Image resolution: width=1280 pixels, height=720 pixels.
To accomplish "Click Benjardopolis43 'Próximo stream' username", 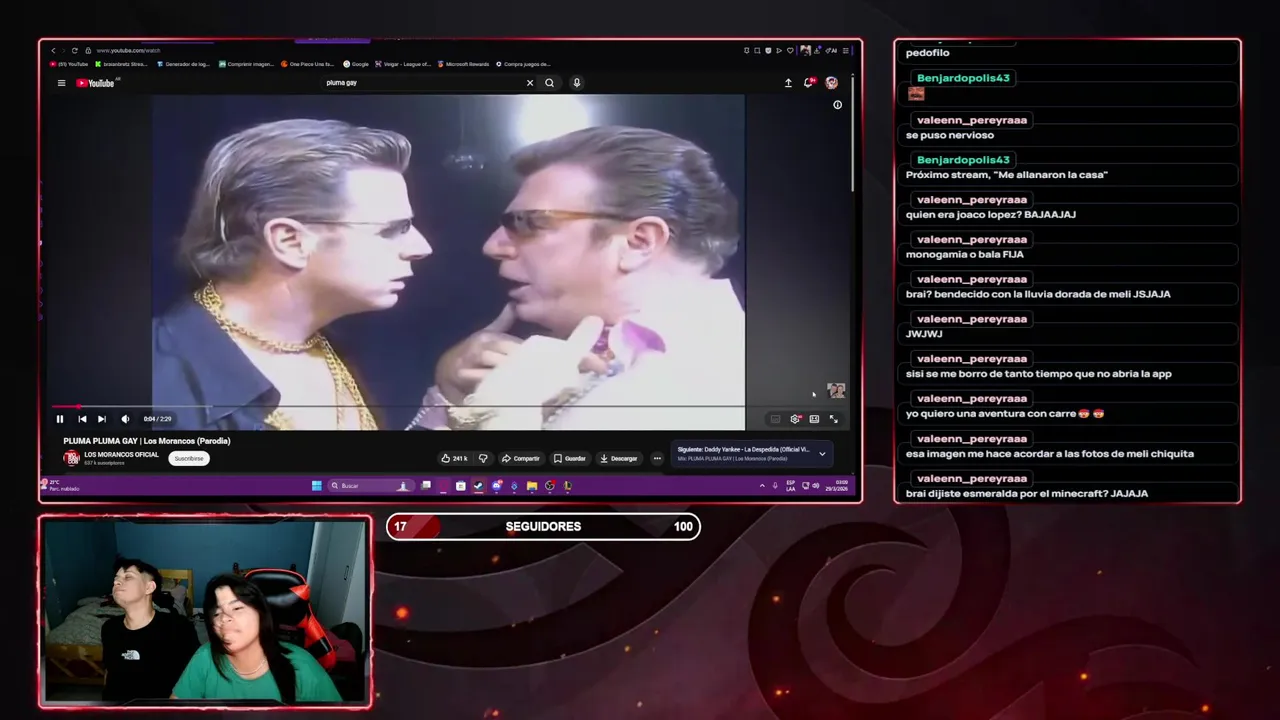I will pos(963,160).
